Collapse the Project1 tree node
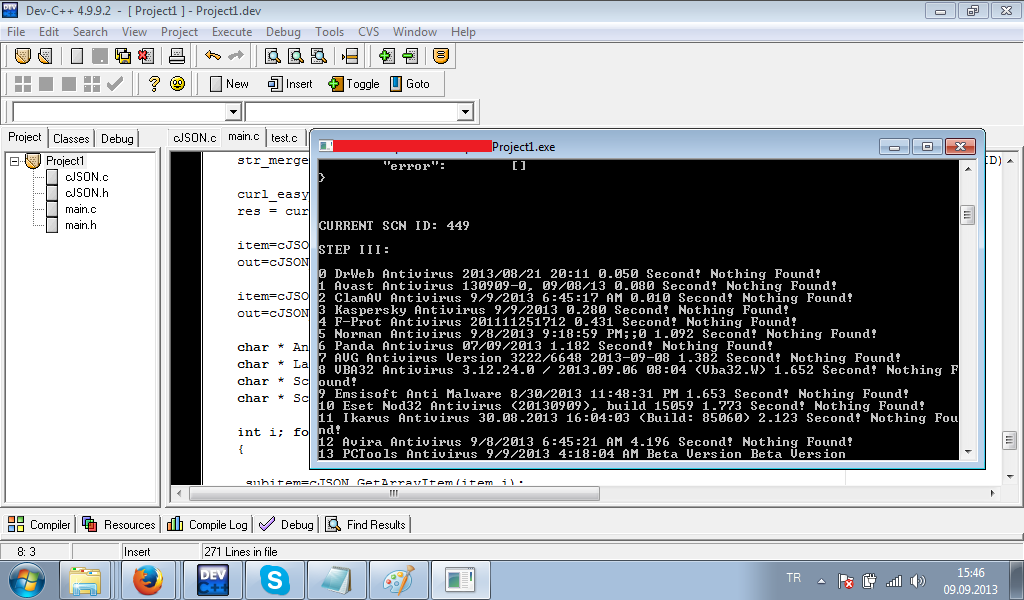Viewport: 1024px width, 600px height. coord(14,161)
